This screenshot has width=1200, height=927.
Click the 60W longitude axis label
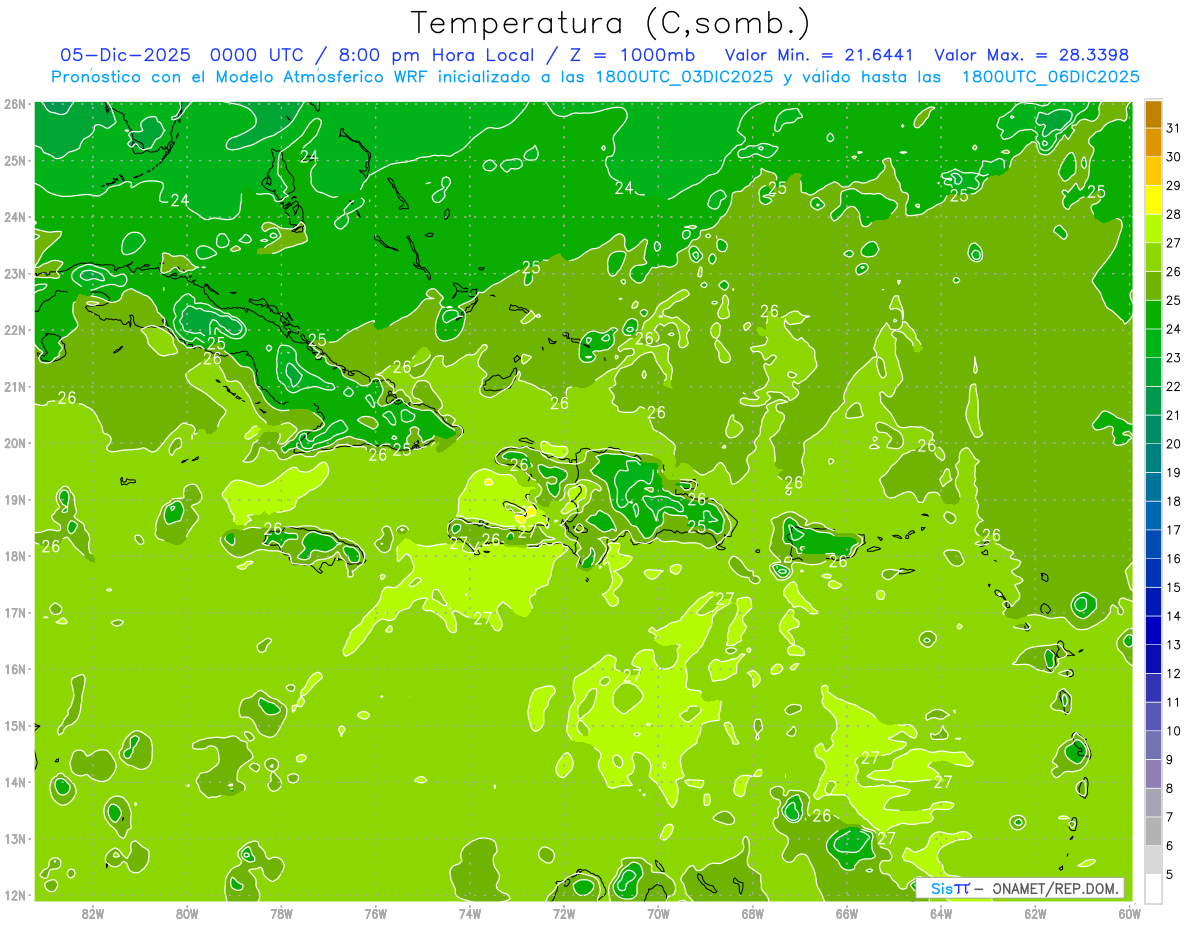pyautogui.click(x=1129, y=913)
